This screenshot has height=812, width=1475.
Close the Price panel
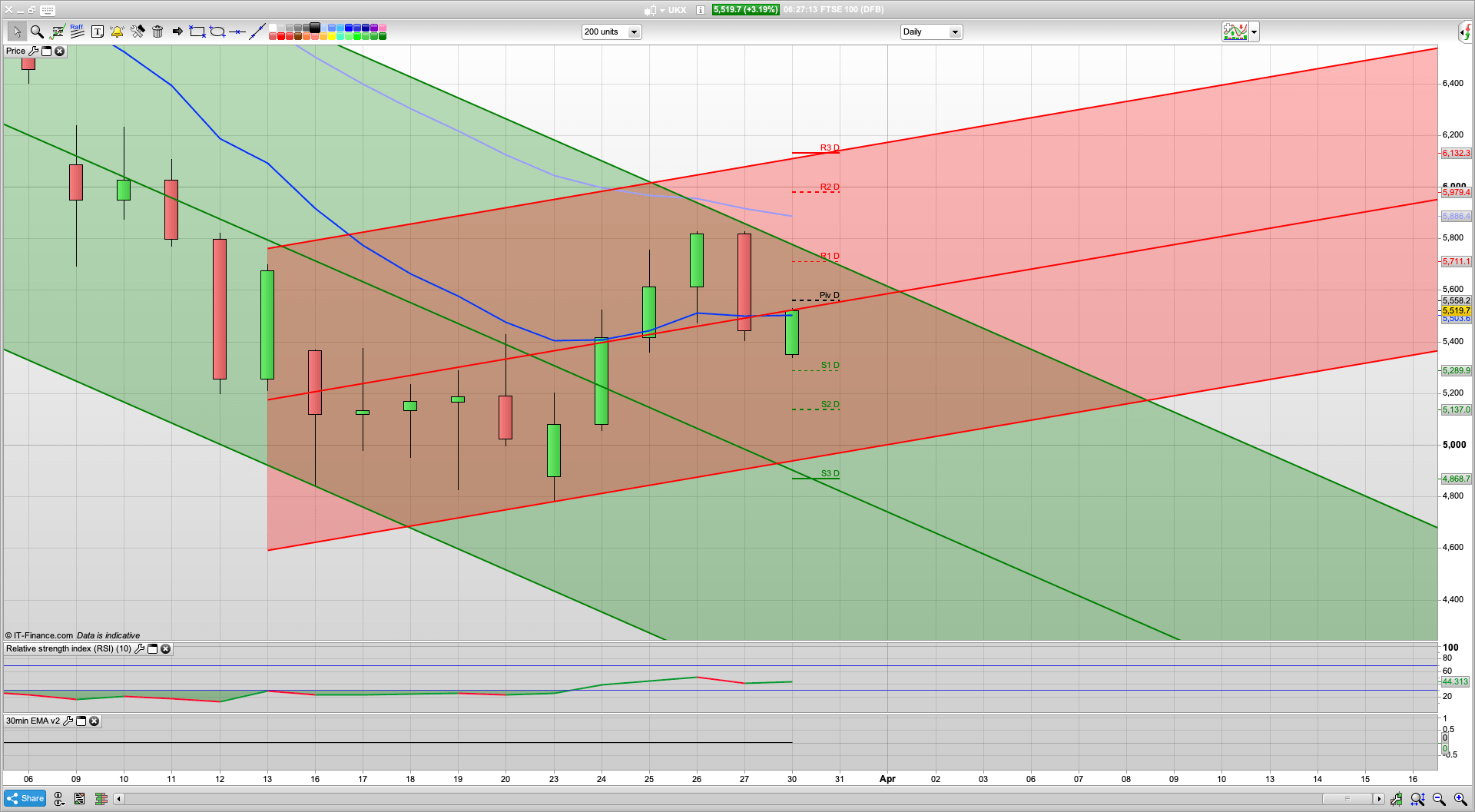[x=59, y=51]
